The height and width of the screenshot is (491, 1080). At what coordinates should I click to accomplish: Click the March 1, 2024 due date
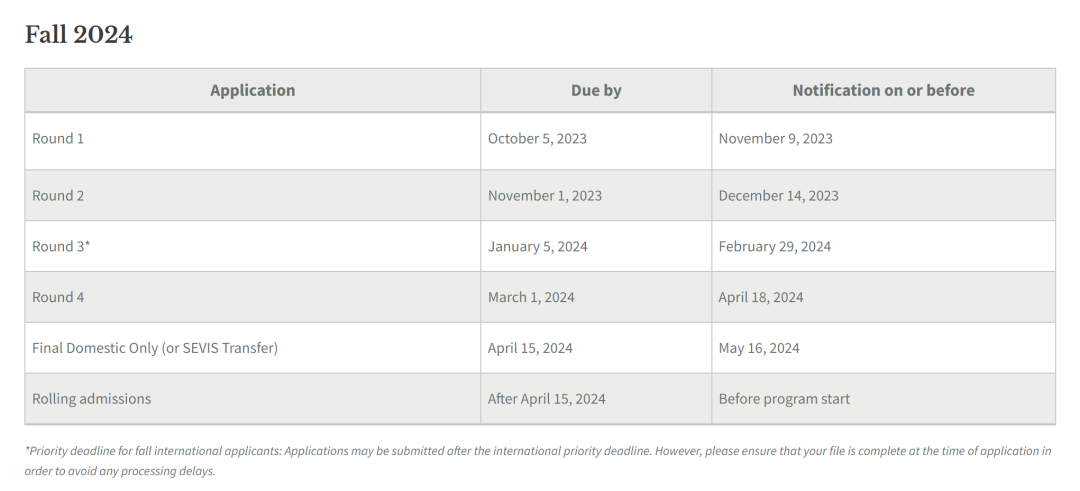tap(531, 297)
